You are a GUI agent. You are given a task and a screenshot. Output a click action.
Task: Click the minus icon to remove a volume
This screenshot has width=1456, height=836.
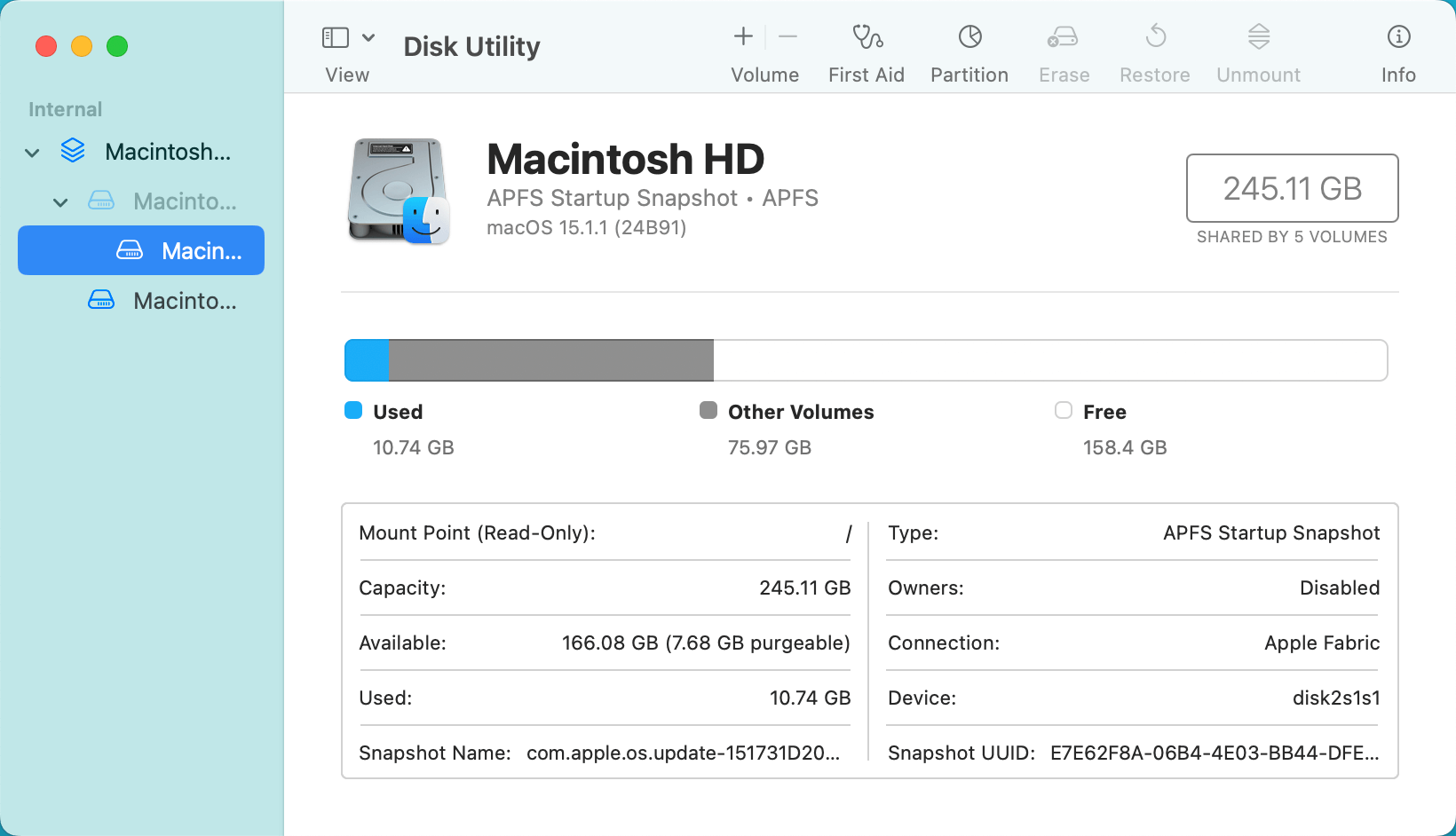tap(787, 36)
